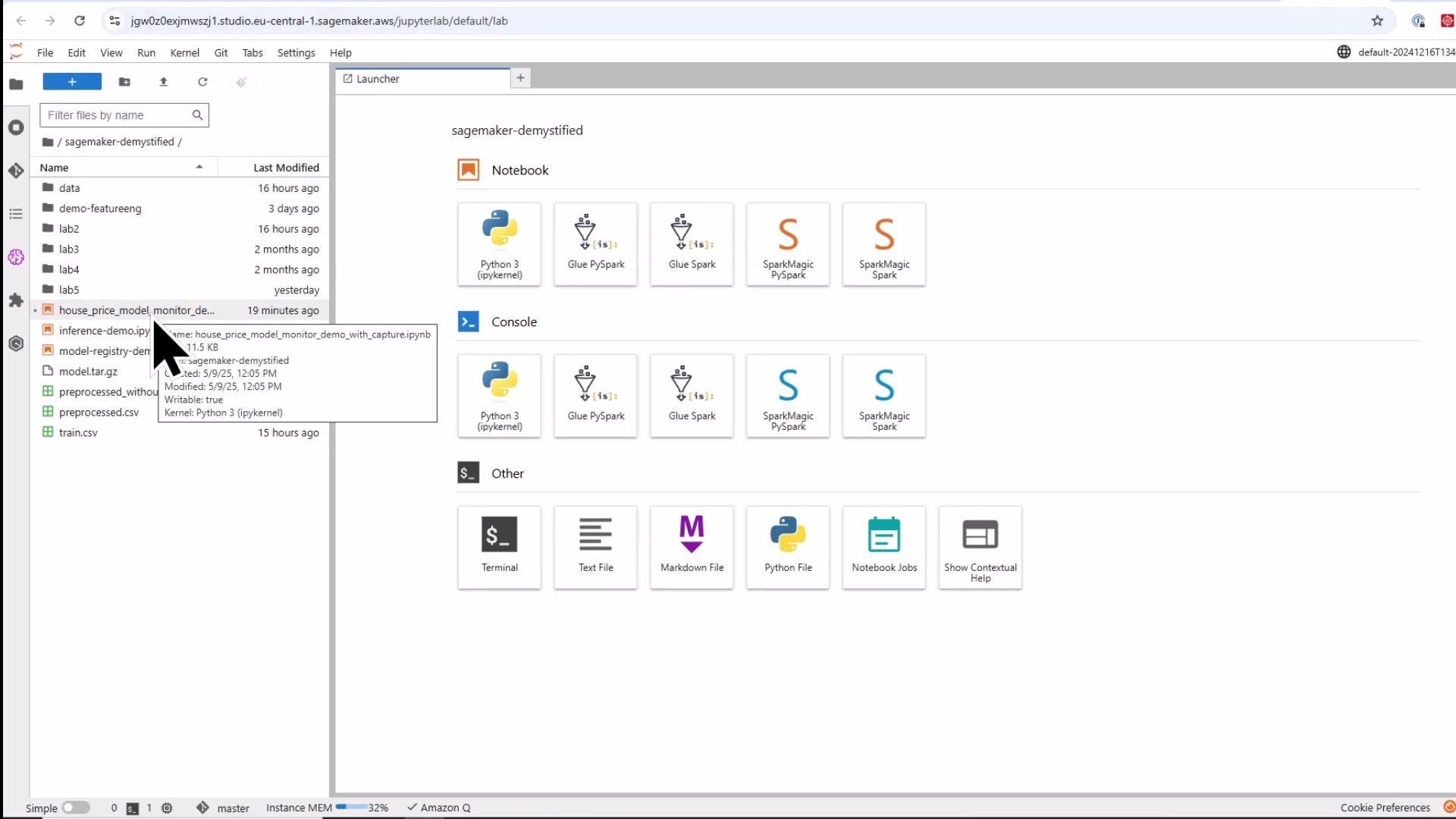
Task: Add a new tab next to Launcher
Action: coord(520,78)
